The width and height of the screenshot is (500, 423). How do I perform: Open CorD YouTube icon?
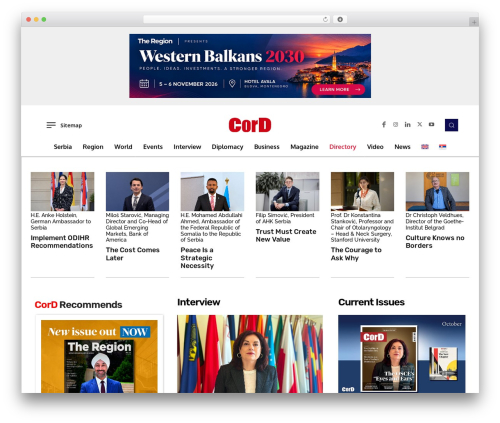tap(431, 124)
